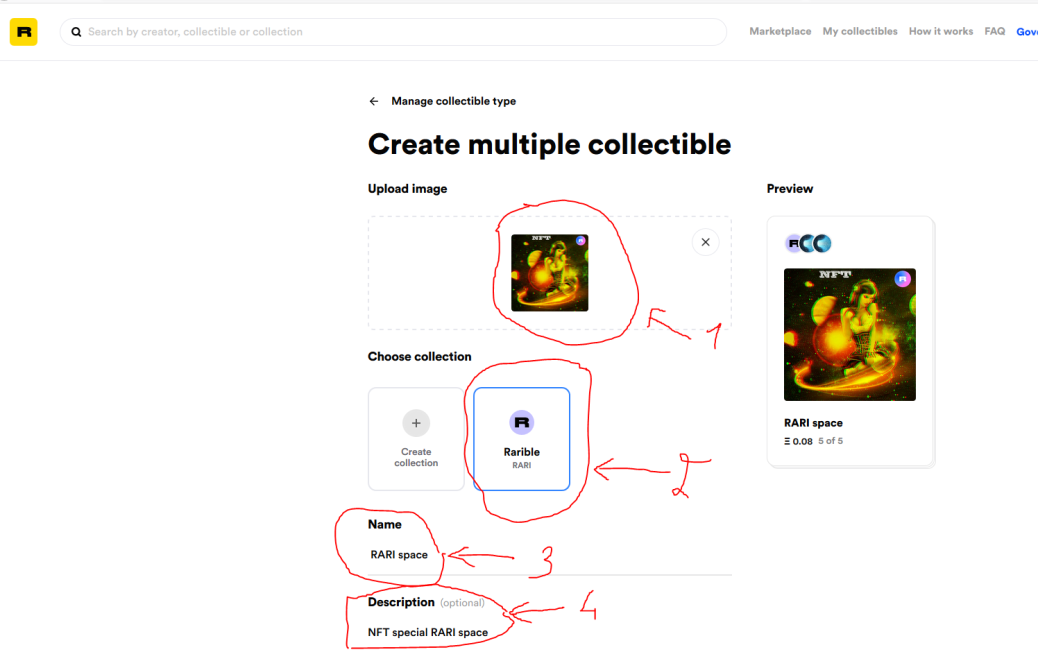
Task: Click the Upload image label
Action: [407, 189]
